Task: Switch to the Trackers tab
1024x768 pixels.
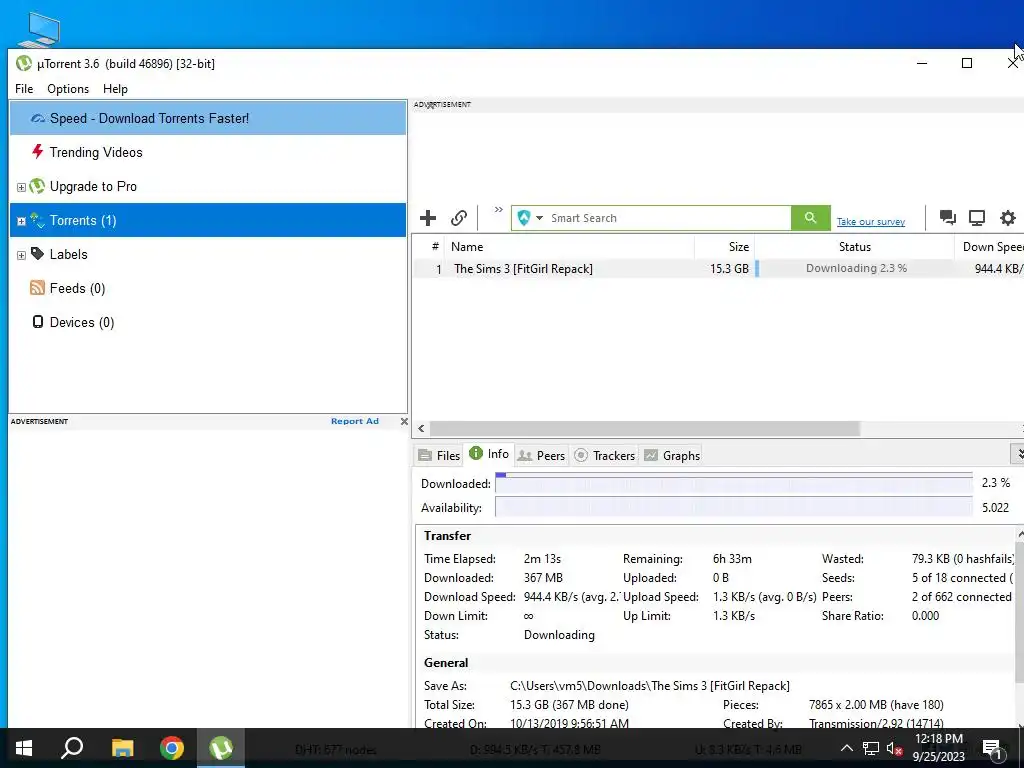Action: [x=605, y=455]
